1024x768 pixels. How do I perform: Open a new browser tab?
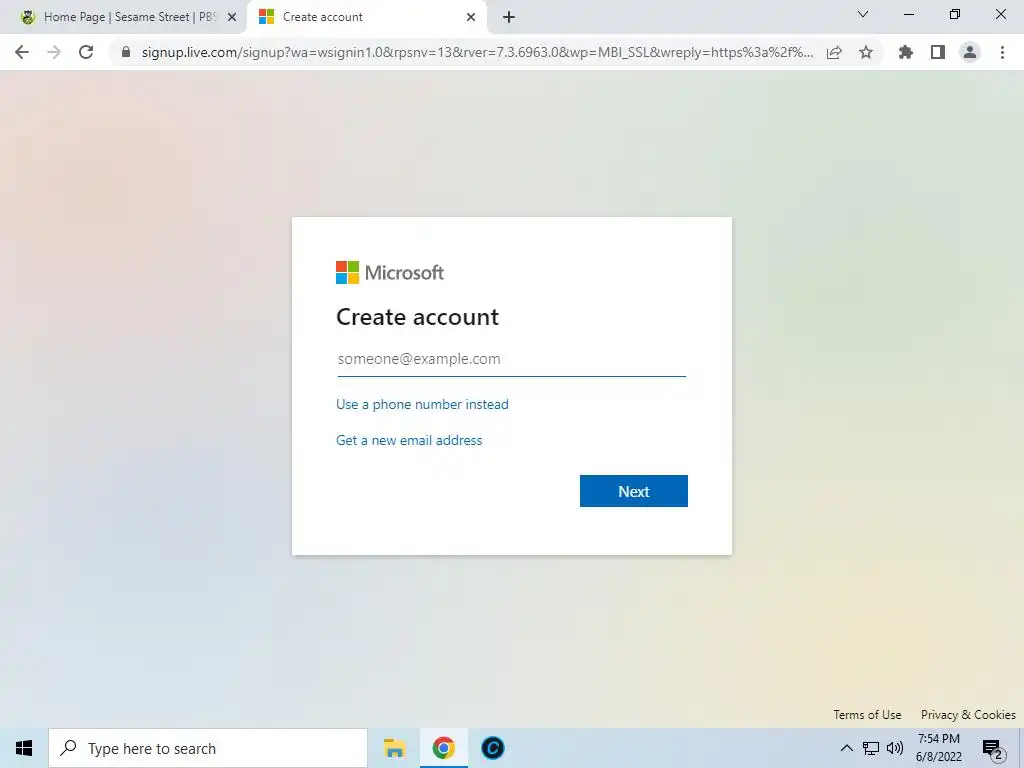[x=509, y=17]
